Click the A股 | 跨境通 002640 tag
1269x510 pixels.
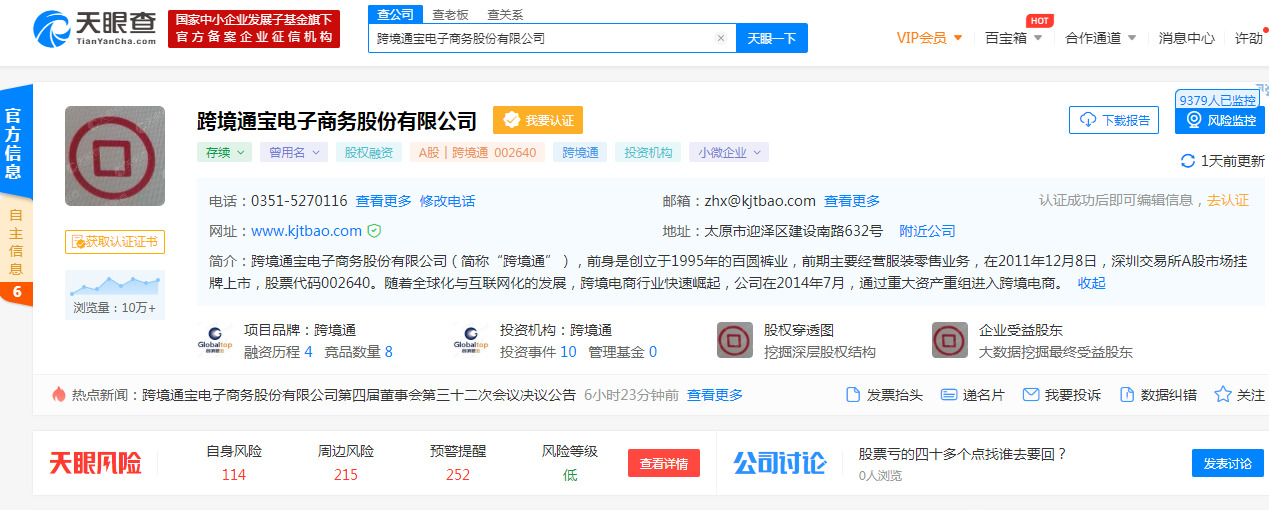[x=477, y=153]
